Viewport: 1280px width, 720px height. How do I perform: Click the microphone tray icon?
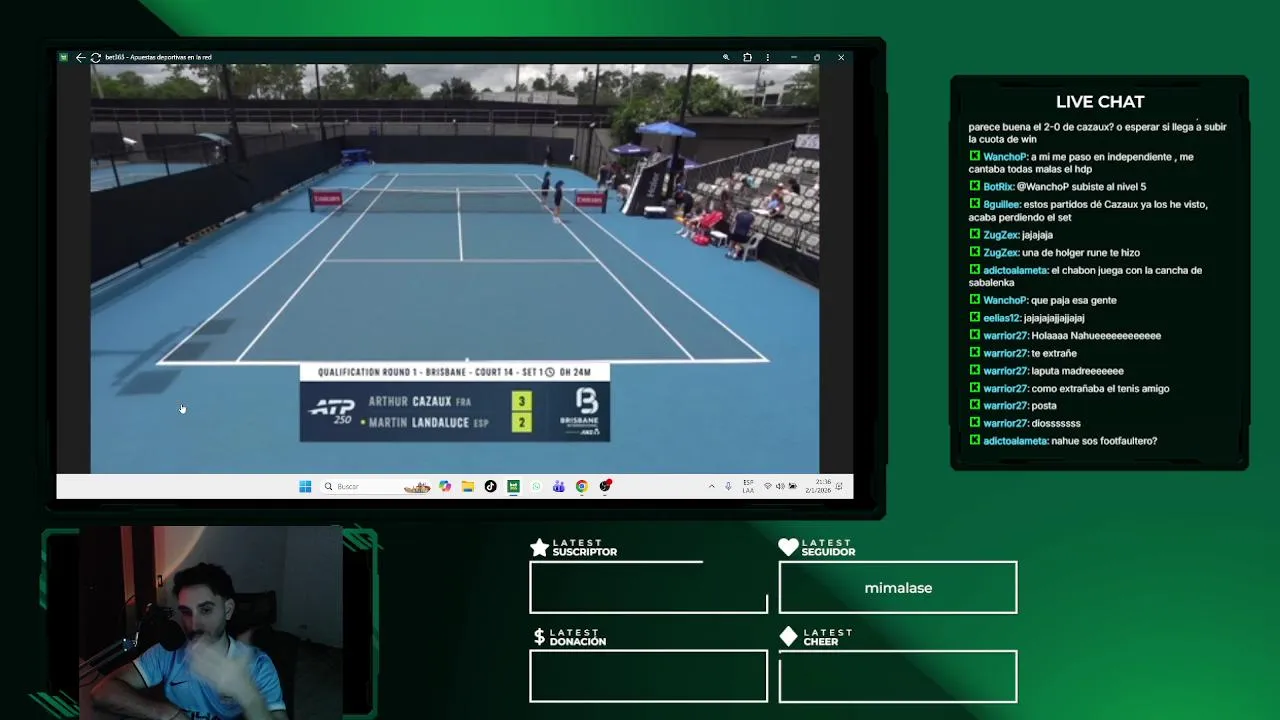pyautogui.click(x=728, y=486)
